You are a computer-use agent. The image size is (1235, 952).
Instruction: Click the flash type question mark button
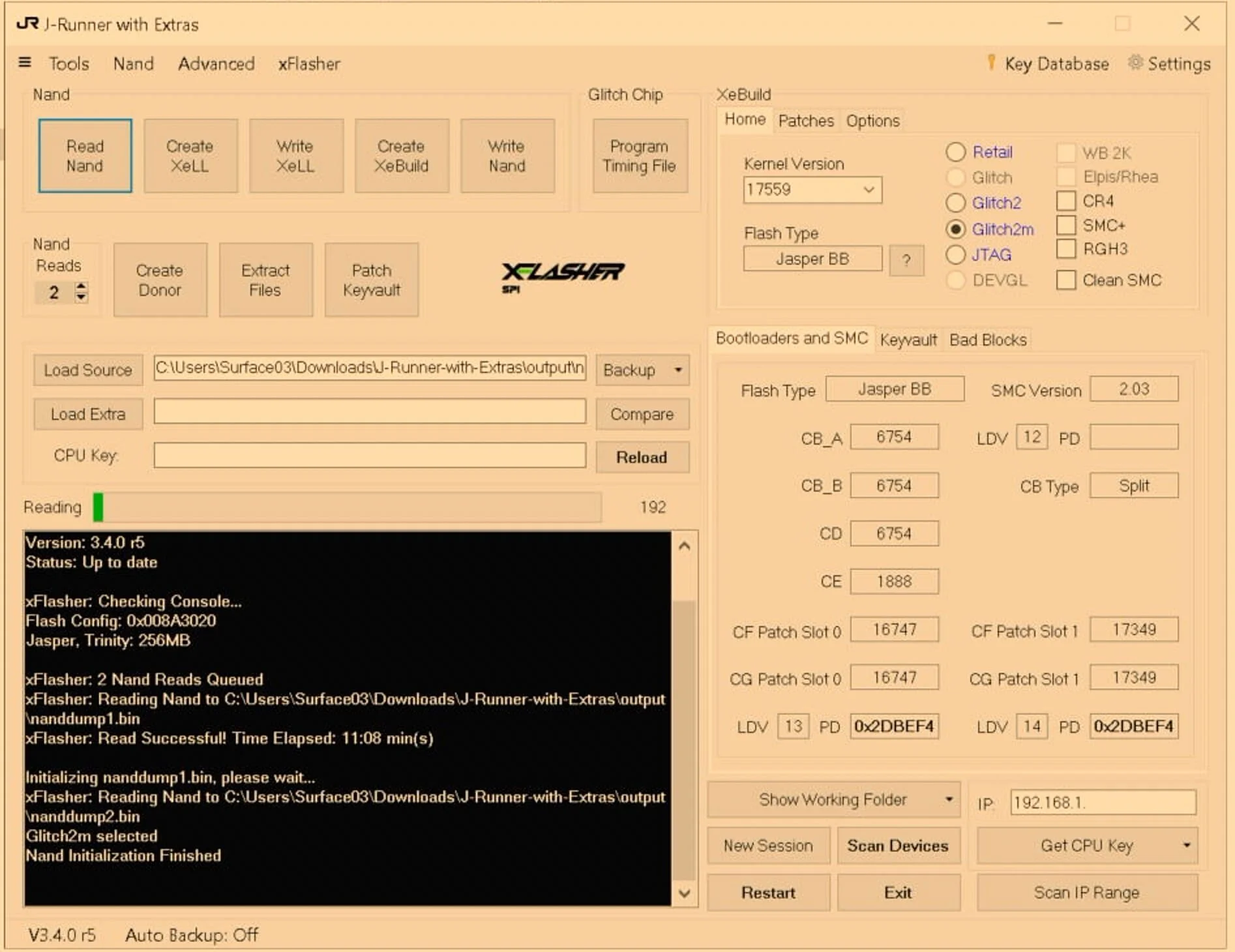906,260
